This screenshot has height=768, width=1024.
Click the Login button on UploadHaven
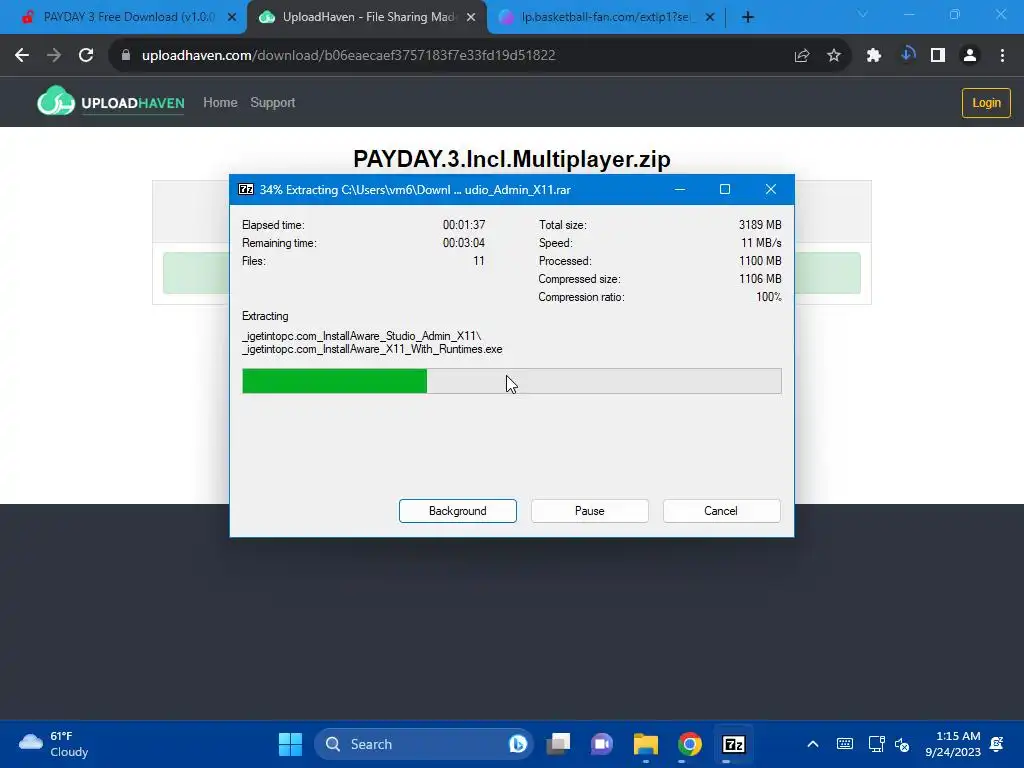pos(986,103)
